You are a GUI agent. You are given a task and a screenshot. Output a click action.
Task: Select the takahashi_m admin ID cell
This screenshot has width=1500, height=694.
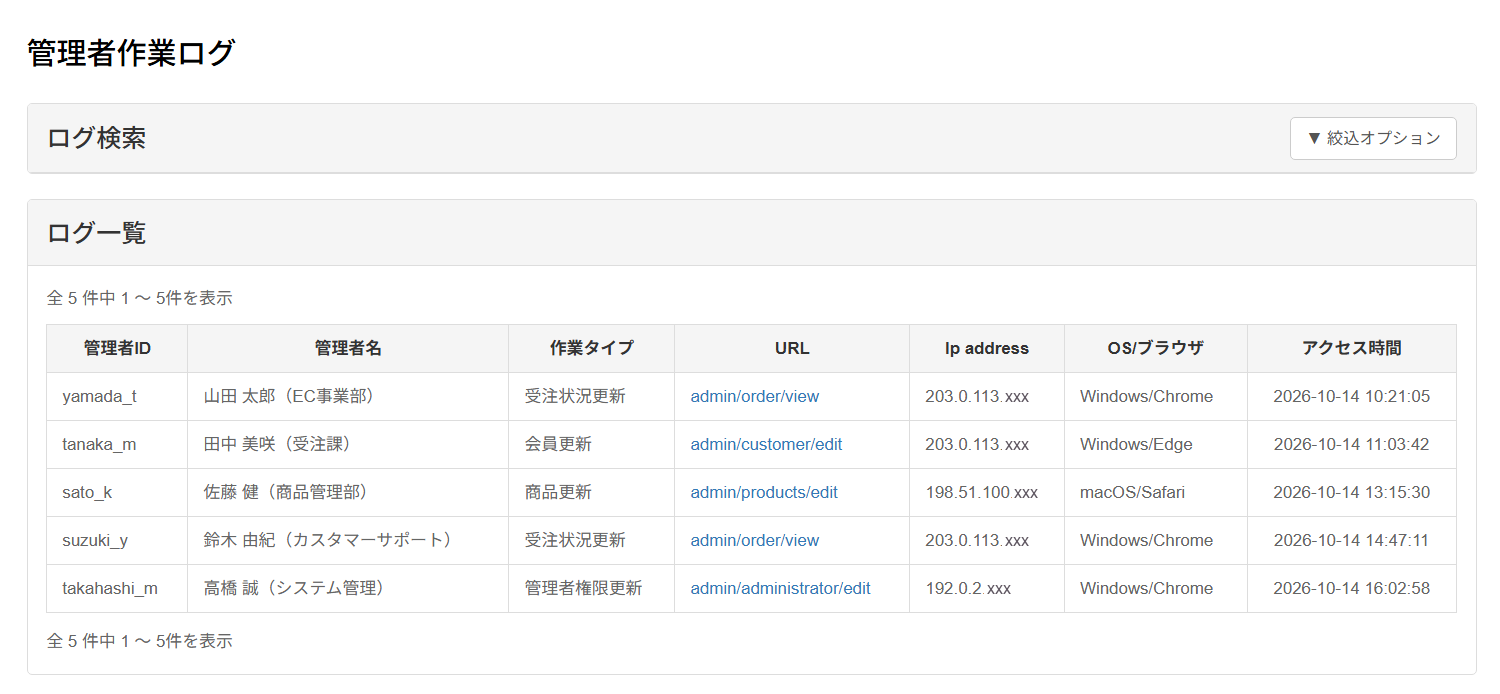(x=117, y=588)
